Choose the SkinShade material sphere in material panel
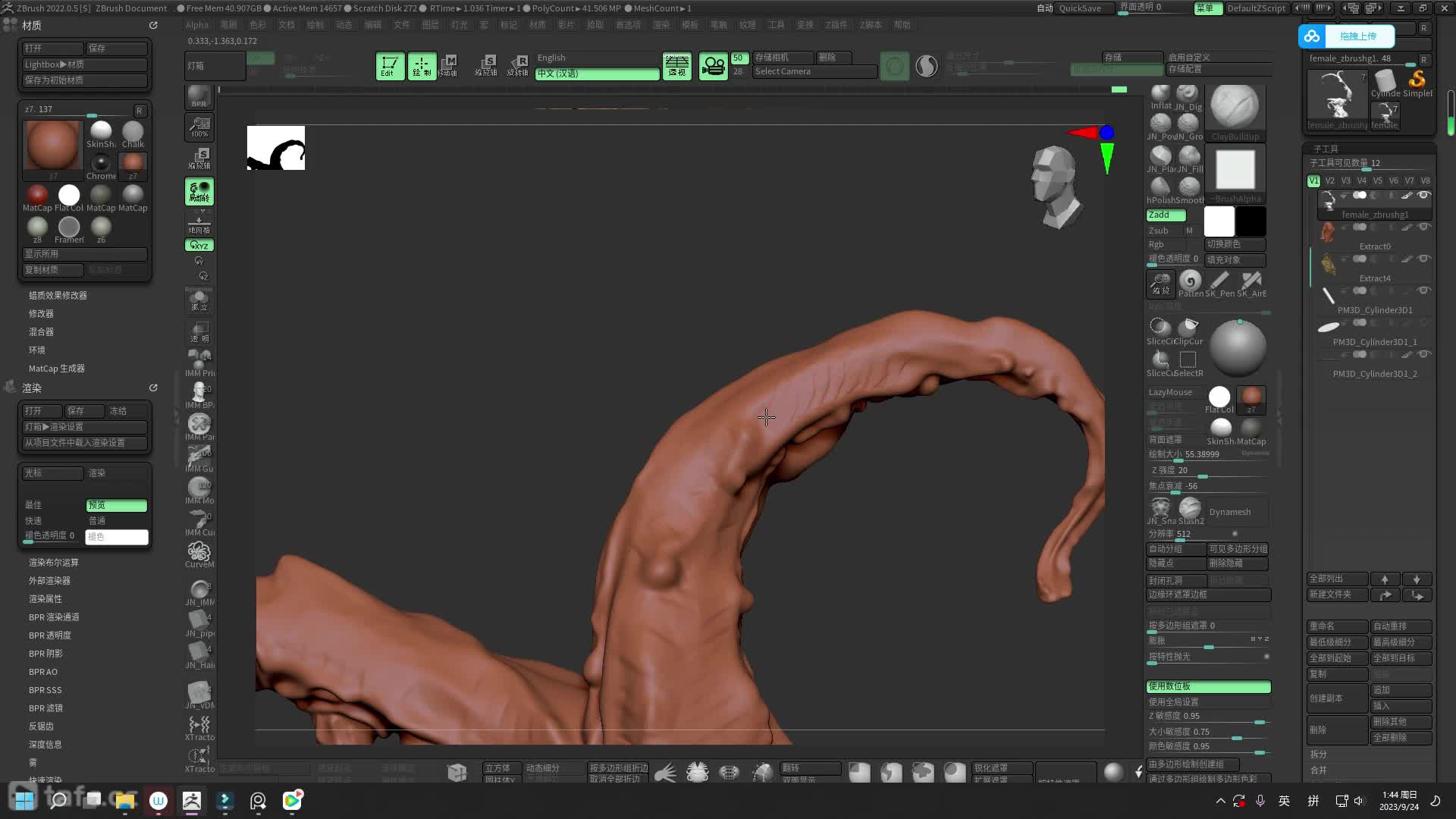The width and height of the screenshot is (1456, 819). (101, 134)
